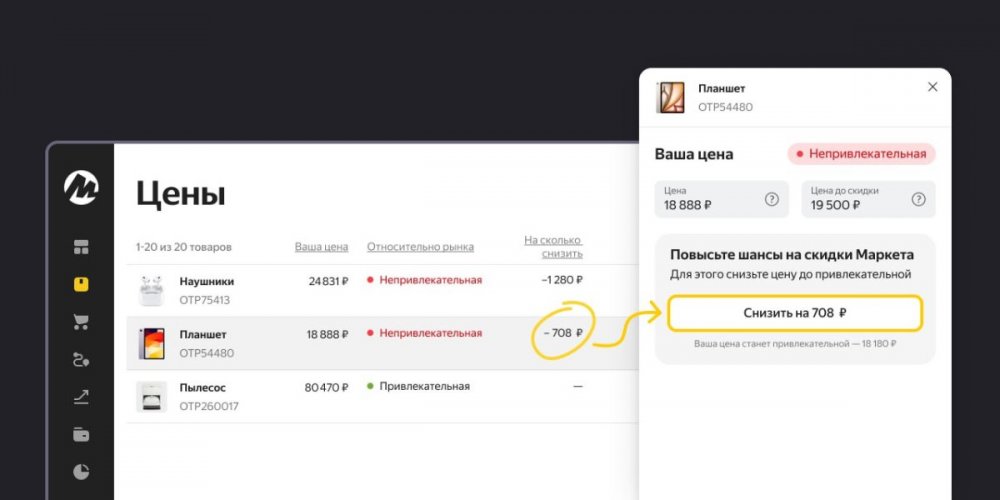This screenshot has width=1000, height=500.
Task: Click the help icon next to Цена до скидки
Action: [x=918, y=199]
